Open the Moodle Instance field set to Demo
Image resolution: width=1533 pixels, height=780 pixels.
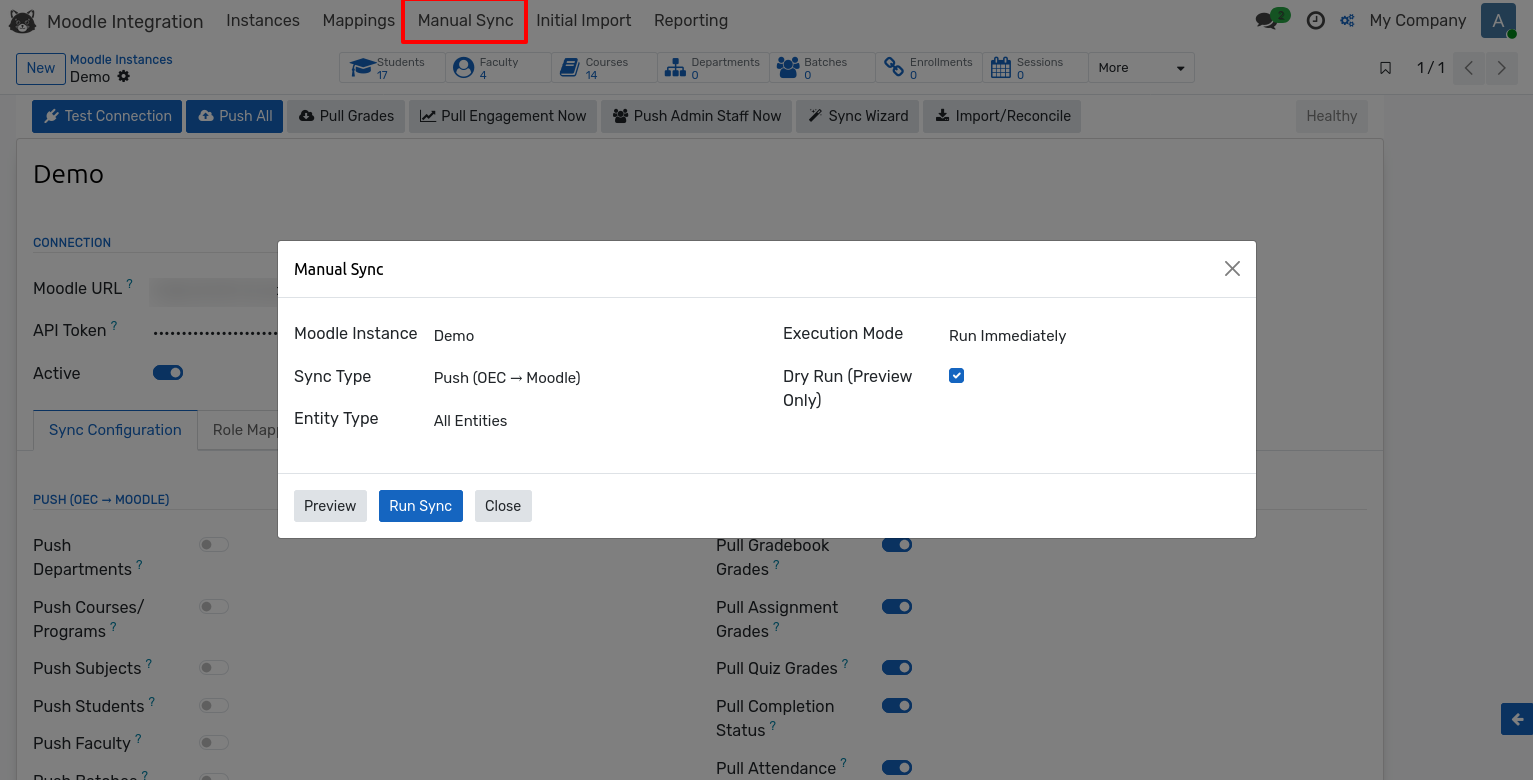point(590,336)
